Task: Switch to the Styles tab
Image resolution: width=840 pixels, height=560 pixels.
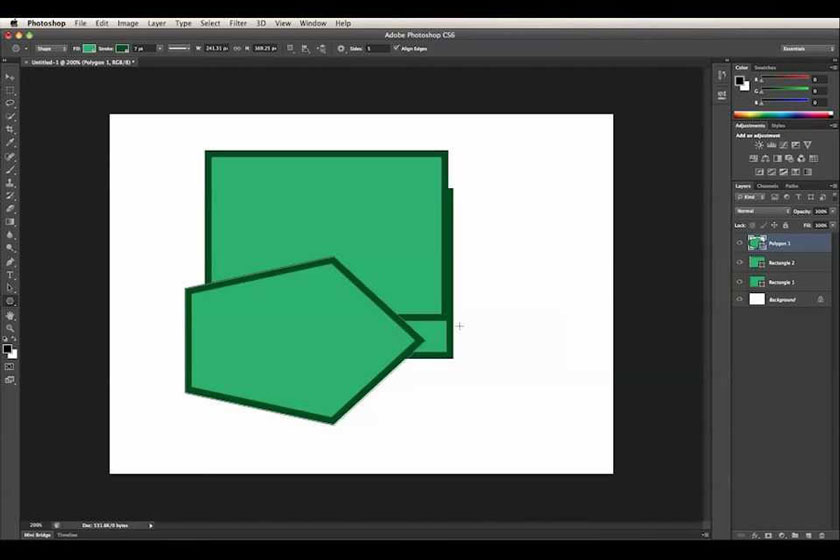Action: click(778, 126)
